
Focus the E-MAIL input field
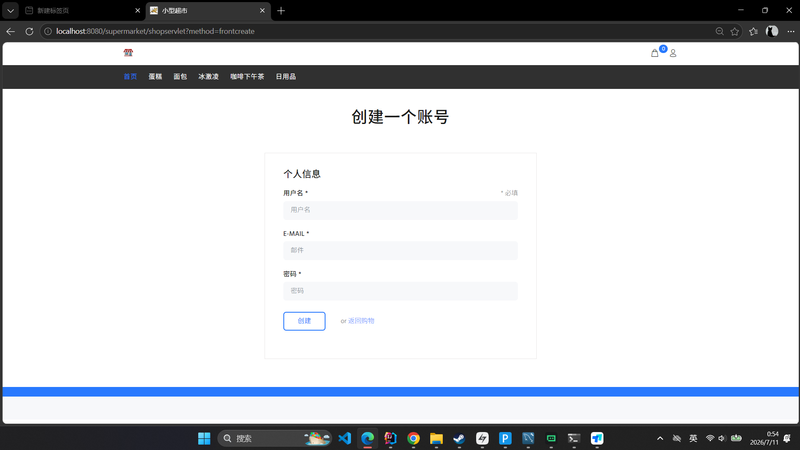[401, 251]
